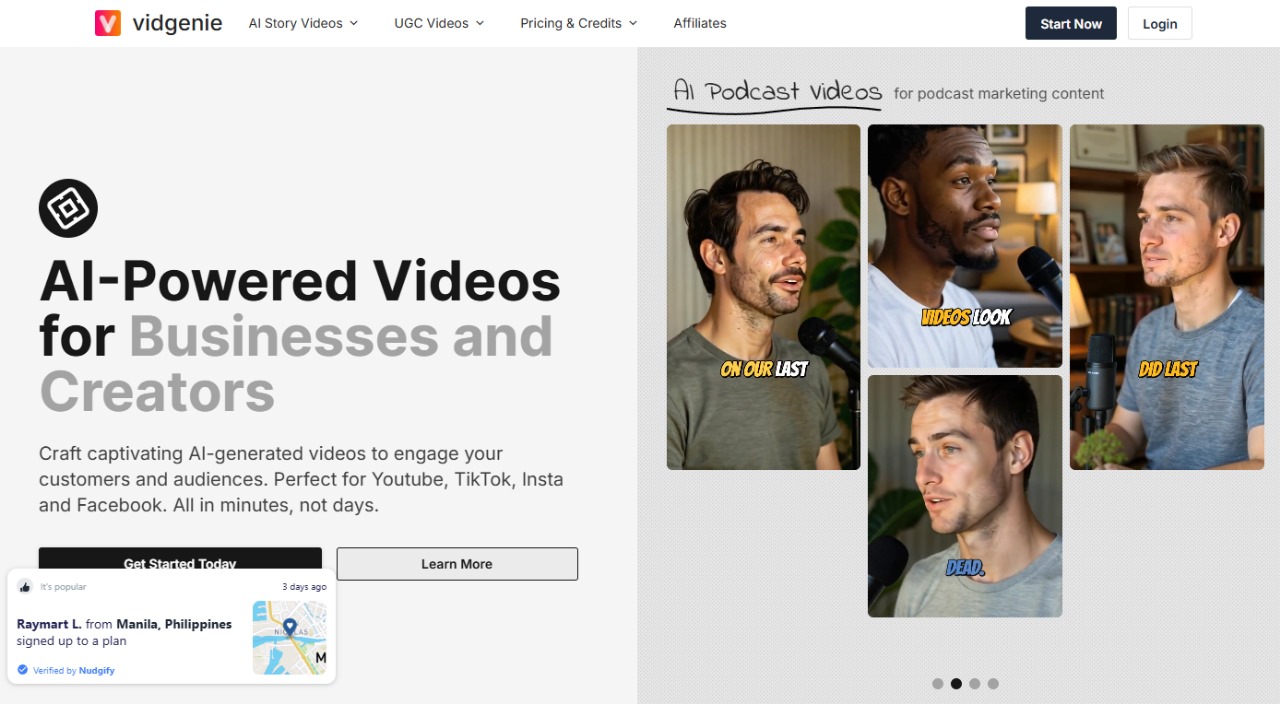Click the map pin in the notification popup
The image size is (1280, 704).
click(290, 627)
